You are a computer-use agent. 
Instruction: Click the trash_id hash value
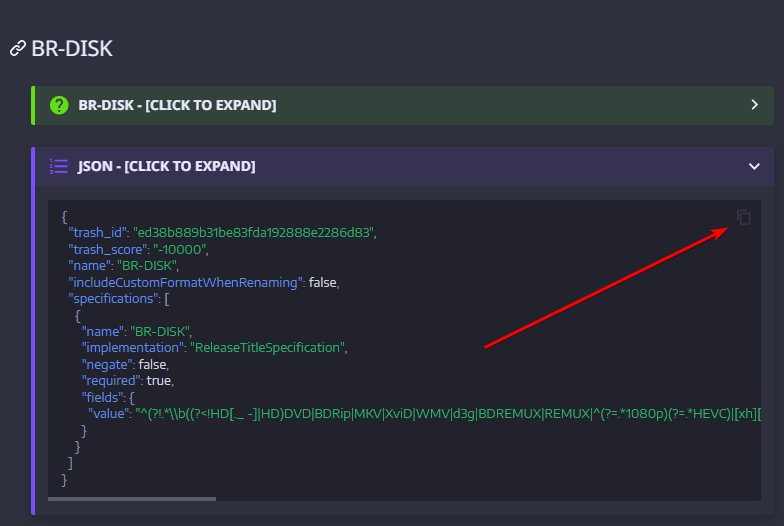click(254, 232)
